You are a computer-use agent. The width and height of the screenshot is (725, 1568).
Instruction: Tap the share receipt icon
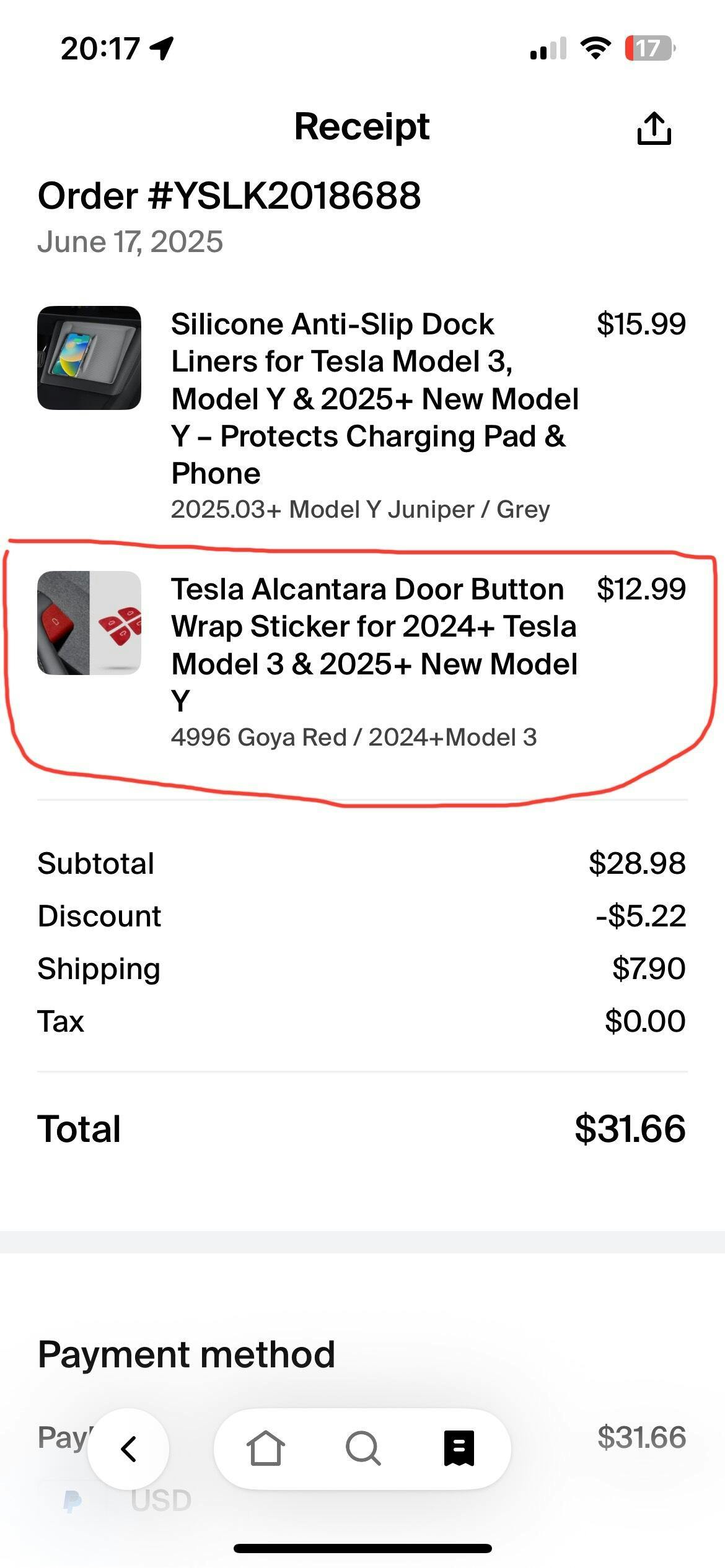tap(654, 128)
